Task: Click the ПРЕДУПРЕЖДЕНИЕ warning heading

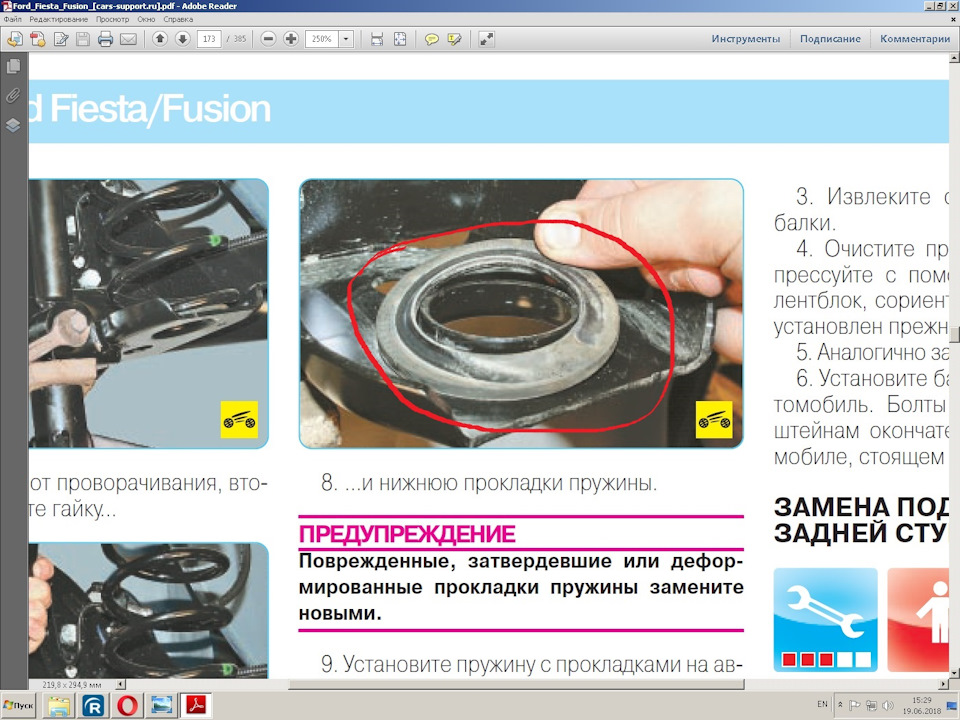Action: [407, 534]
